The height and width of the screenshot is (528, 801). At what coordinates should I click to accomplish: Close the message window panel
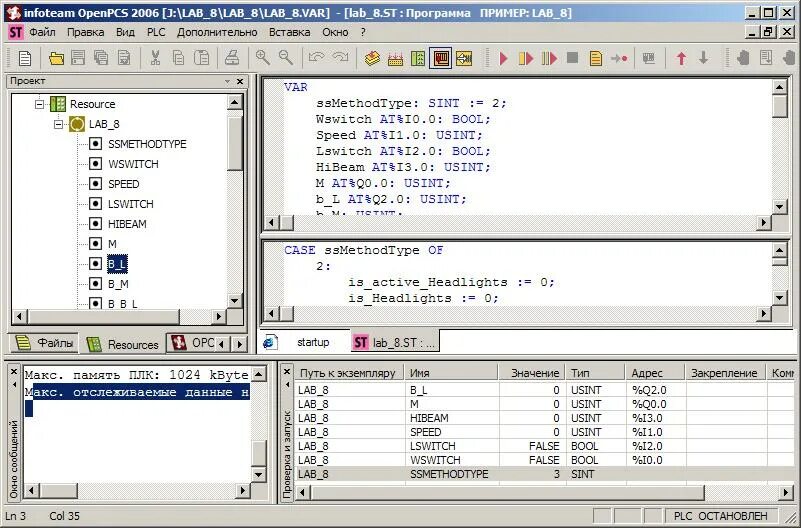pos(14,372)
